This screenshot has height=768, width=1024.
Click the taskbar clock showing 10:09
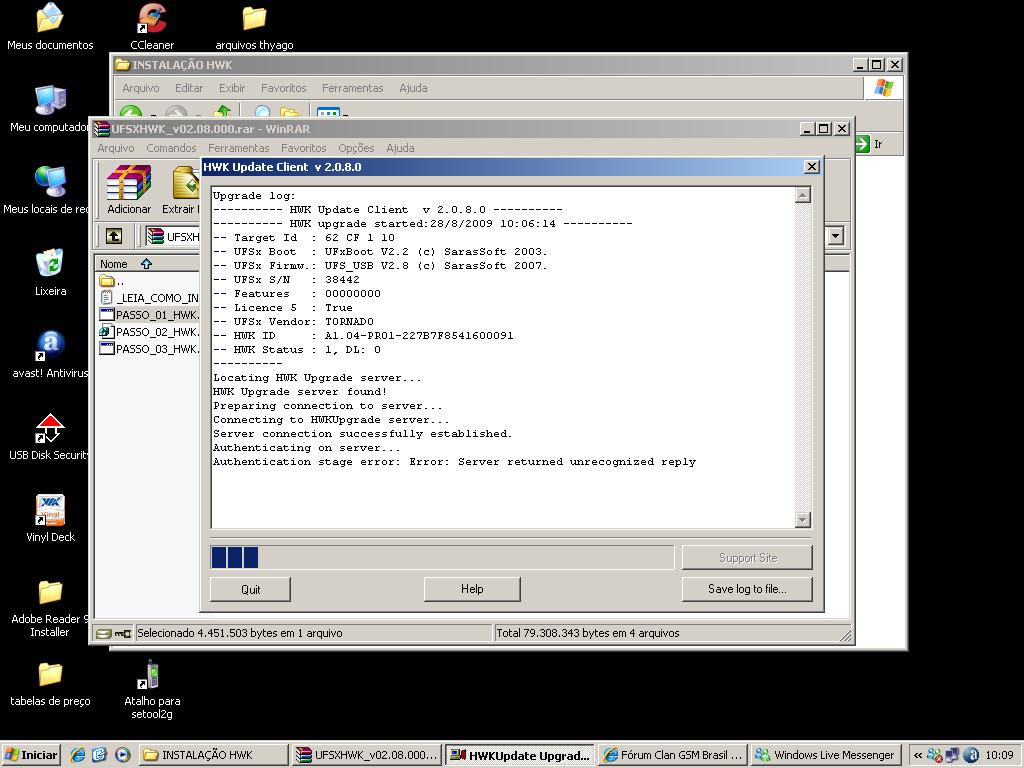click(x=999, y=755)
